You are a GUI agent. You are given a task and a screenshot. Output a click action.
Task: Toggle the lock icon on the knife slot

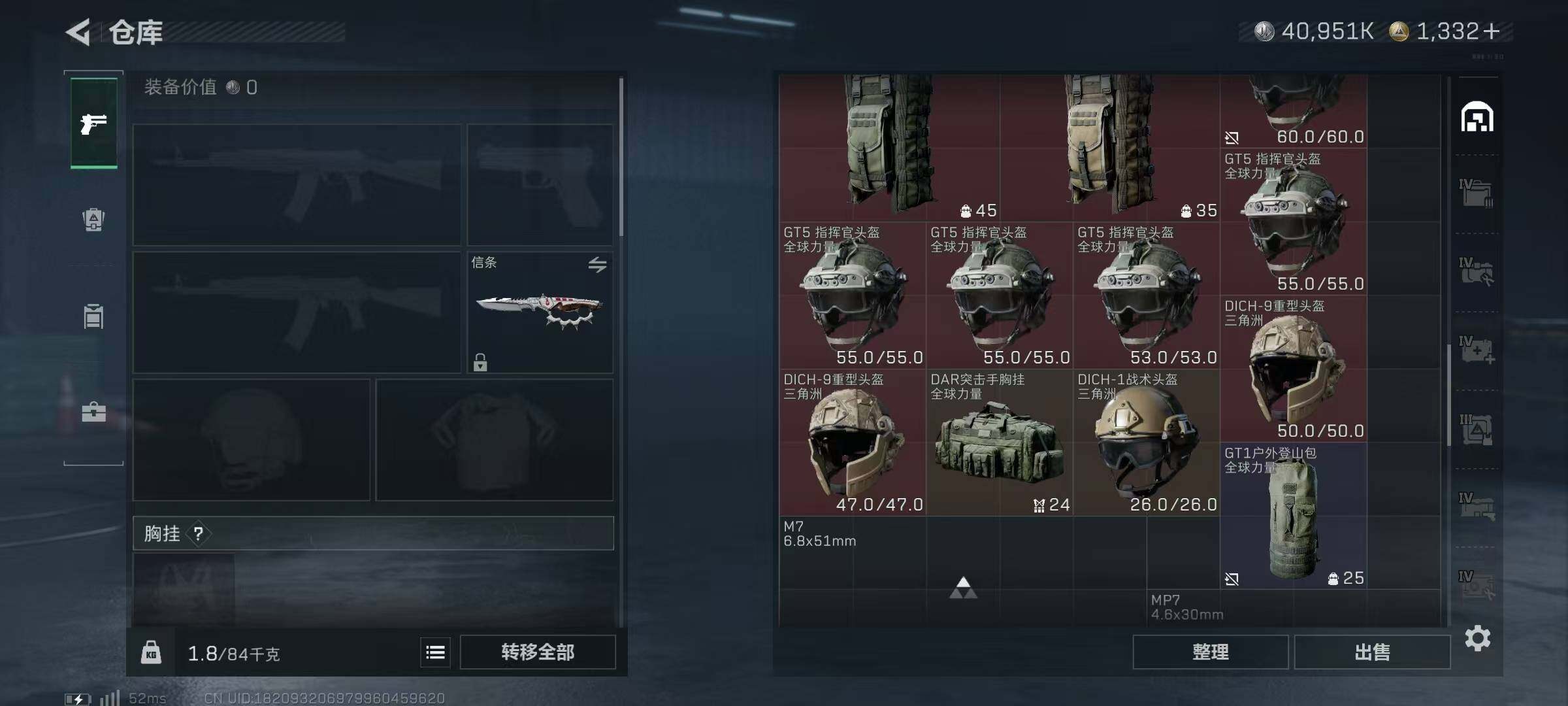click(x=480, y=362)
